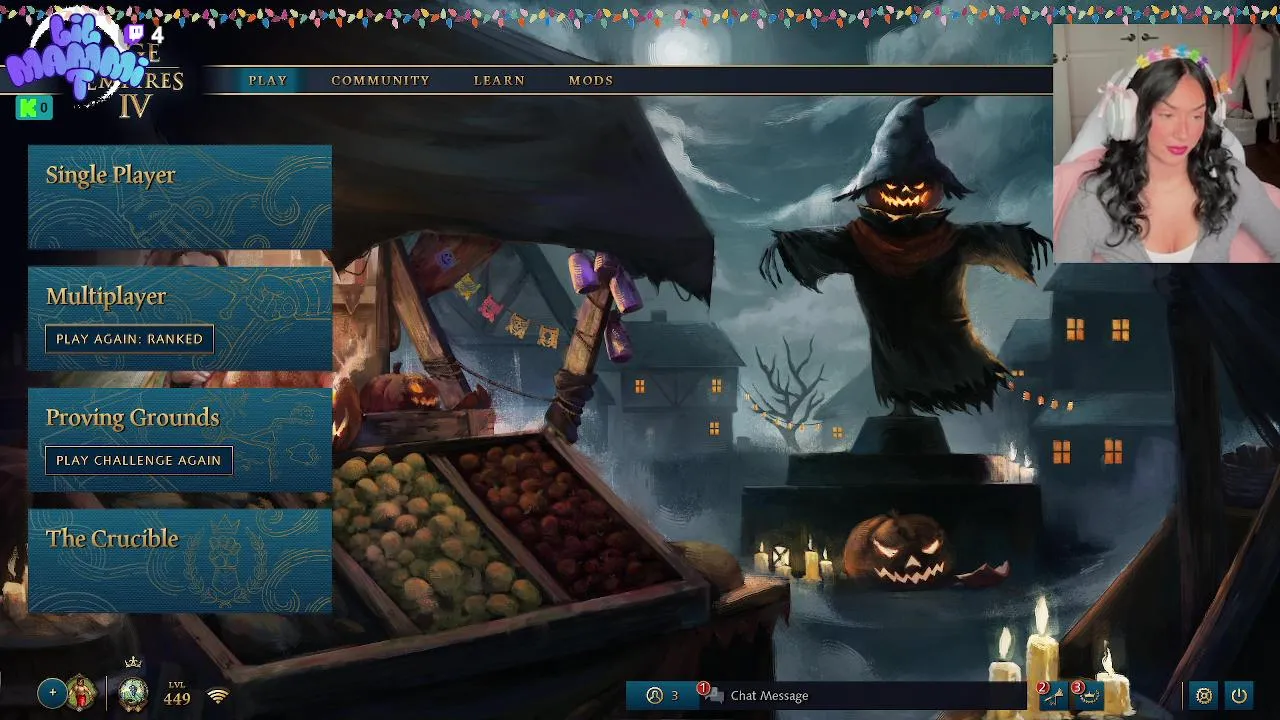Click Play Again: Ranked button
Image resolution: width=1280 pixels, height=720 pixels.
click(129, 339)
